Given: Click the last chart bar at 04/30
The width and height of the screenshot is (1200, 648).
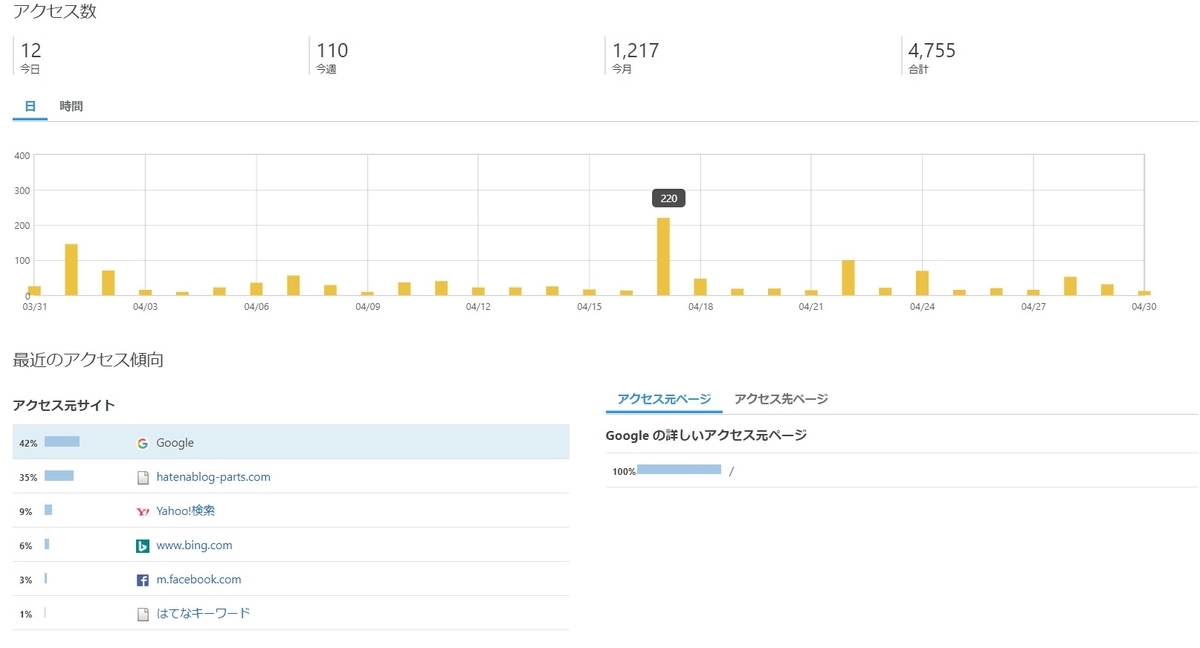Looking at the screenshot, I should pos(1144,293).
